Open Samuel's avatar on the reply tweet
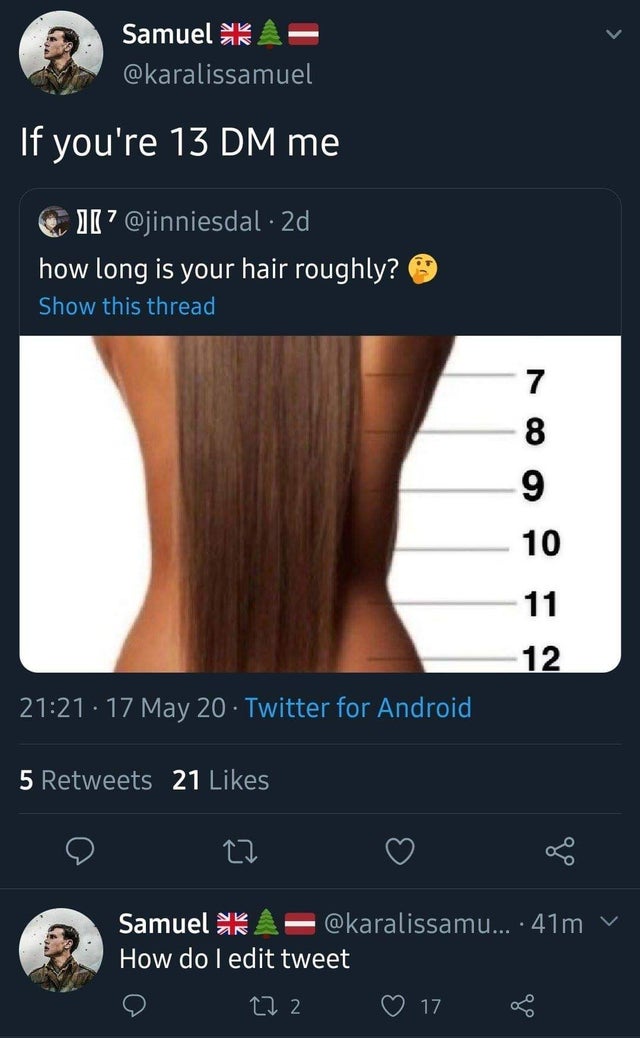This screenshot has width=640, height=1038. click(x=61, y=949)
